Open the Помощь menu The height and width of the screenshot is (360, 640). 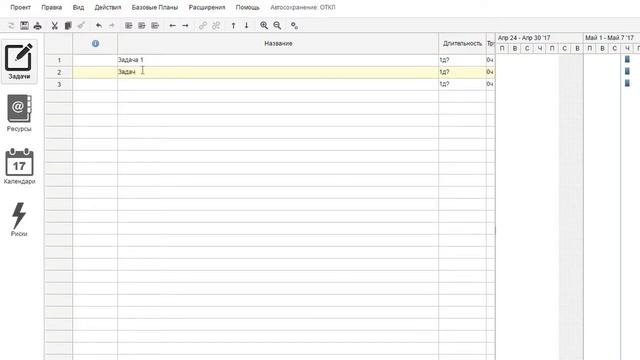coord(247,7)
